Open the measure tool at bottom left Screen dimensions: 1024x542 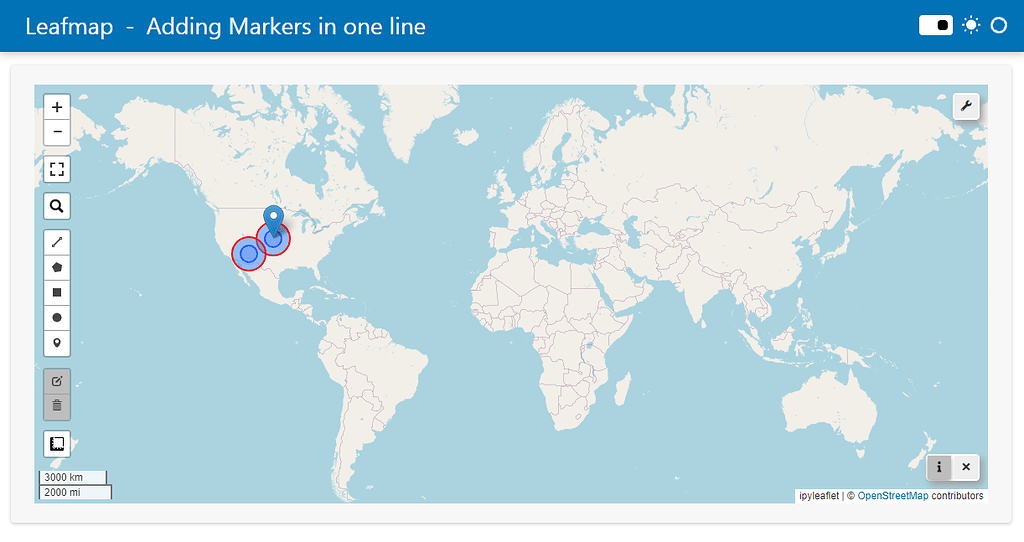57,443
